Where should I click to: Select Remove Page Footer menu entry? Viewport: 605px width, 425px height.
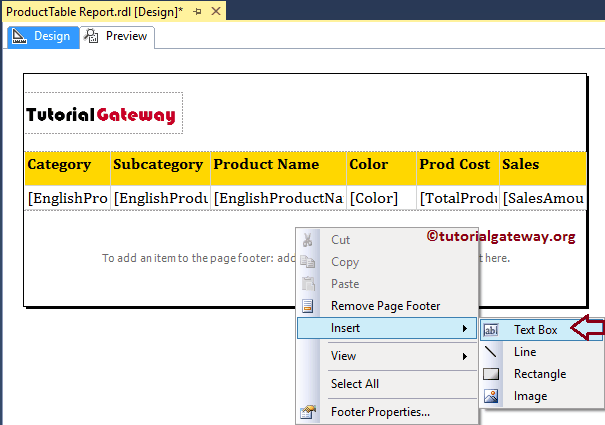[387, 306]
